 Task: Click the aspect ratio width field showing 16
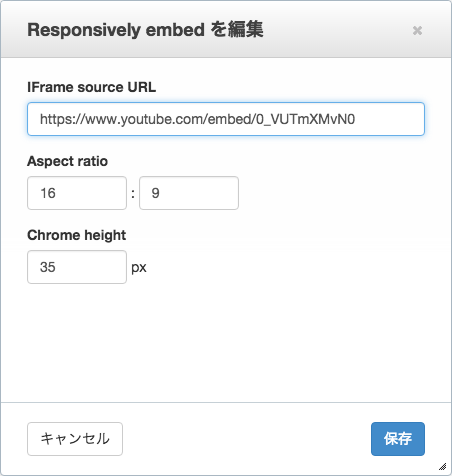click(77, 193)
